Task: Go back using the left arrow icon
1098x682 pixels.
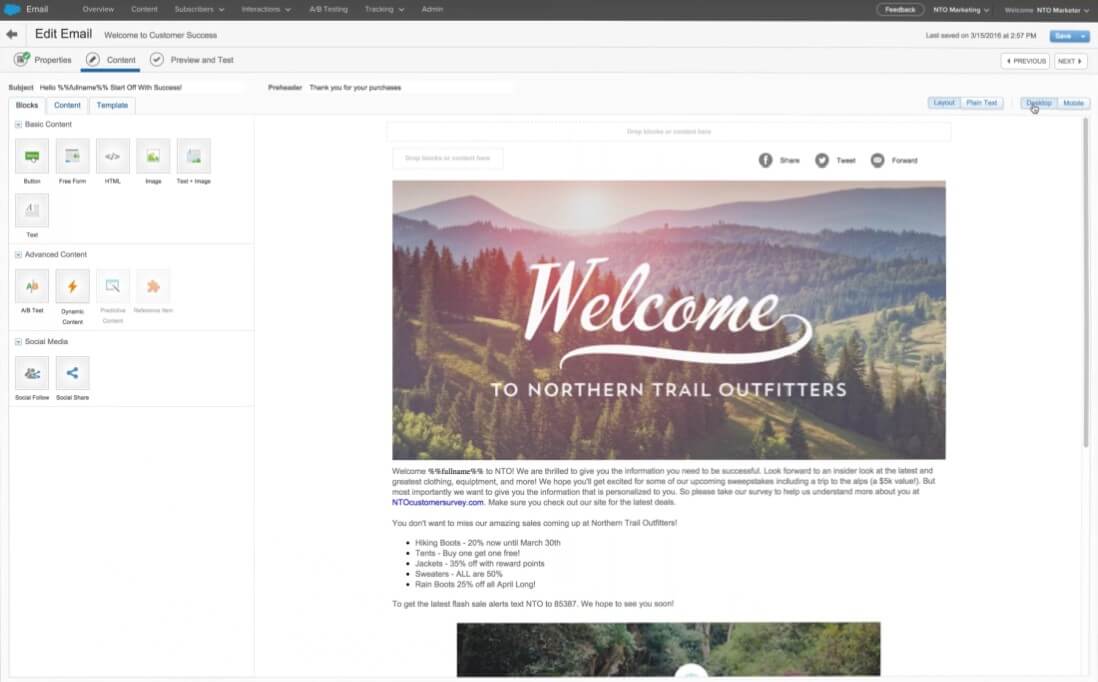Action: 12,34
